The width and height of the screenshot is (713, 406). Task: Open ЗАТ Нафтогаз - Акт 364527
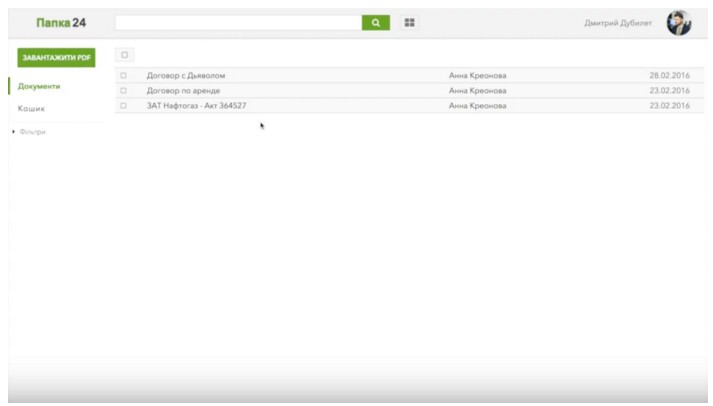(196, 105)
